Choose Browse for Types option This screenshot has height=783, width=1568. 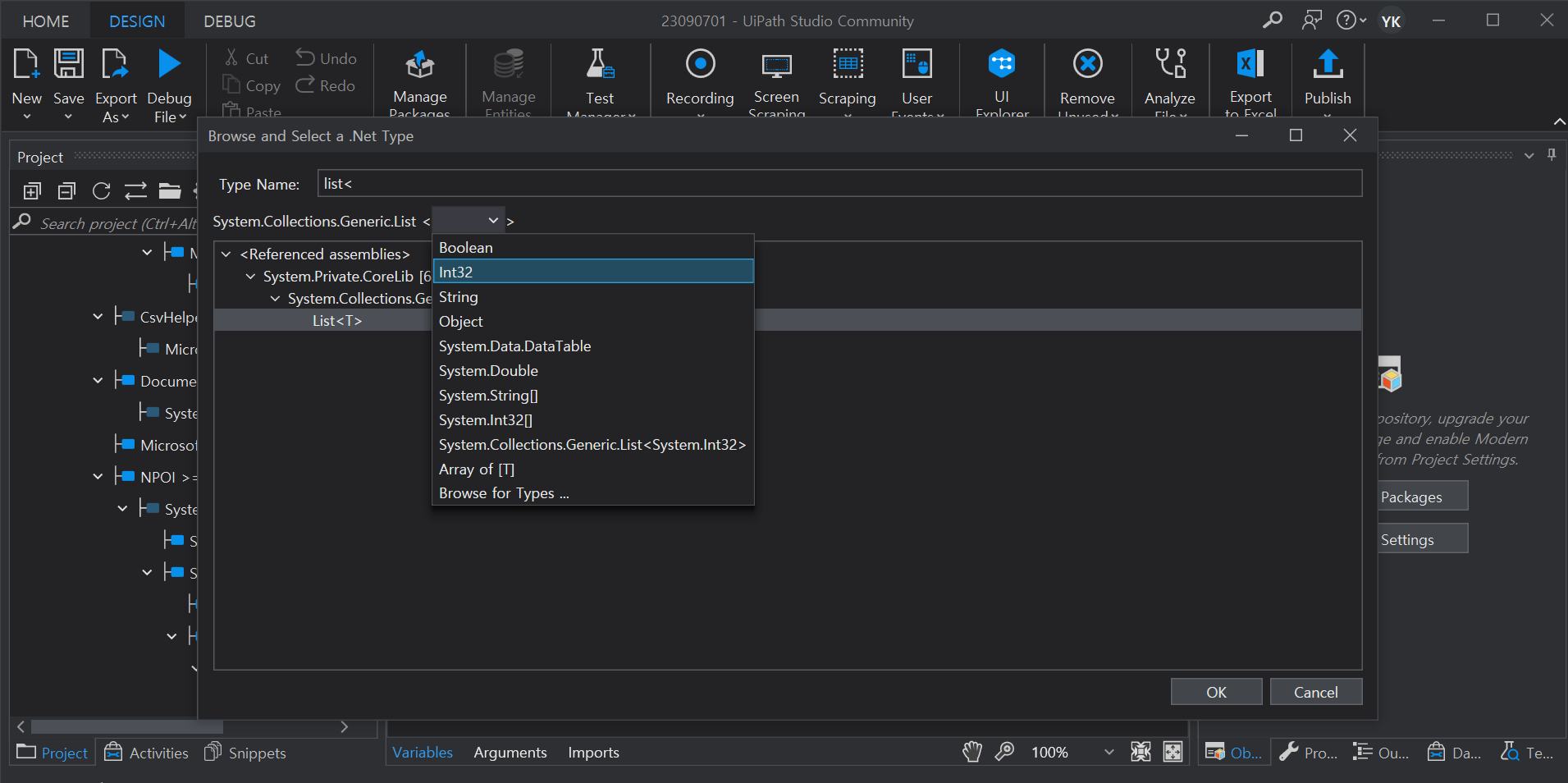[x=592, y=492]
